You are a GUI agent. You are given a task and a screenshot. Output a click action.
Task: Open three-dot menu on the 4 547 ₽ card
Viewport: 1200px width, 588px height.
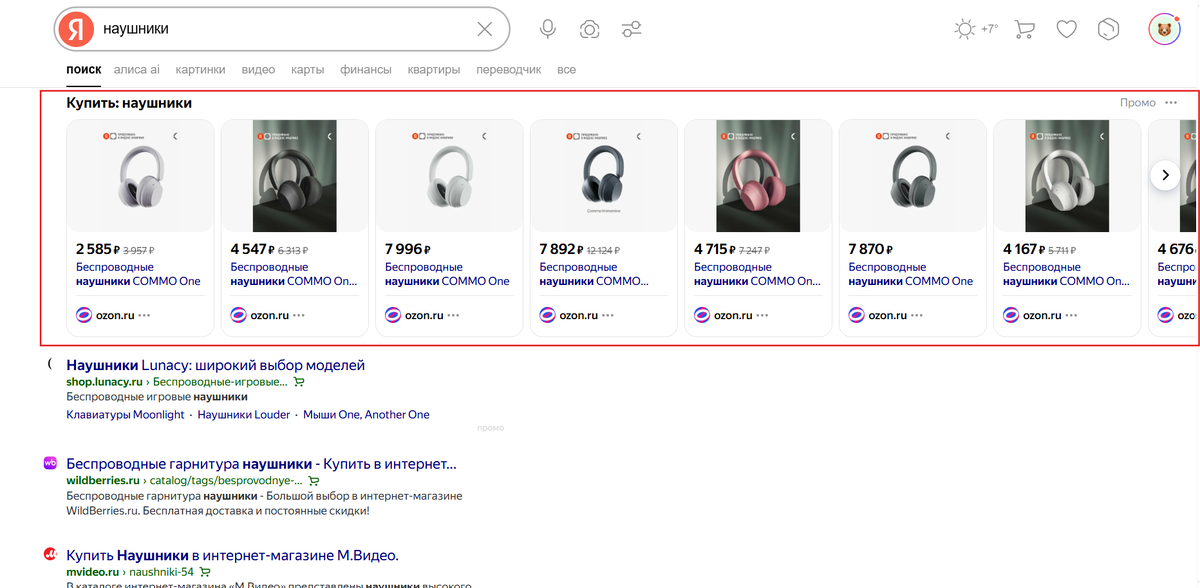[299, 315]
